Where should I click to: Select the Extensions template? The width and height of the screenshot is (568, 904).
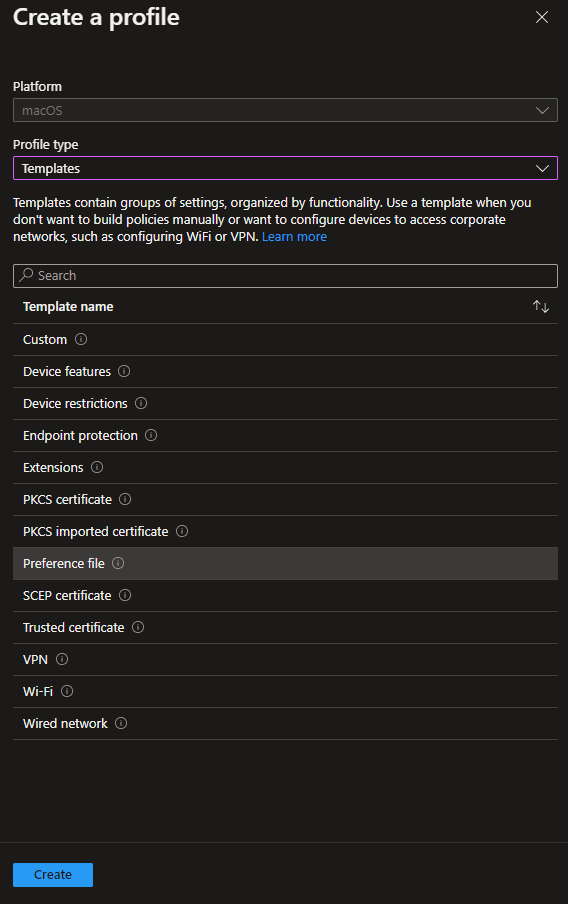point(285,468)
